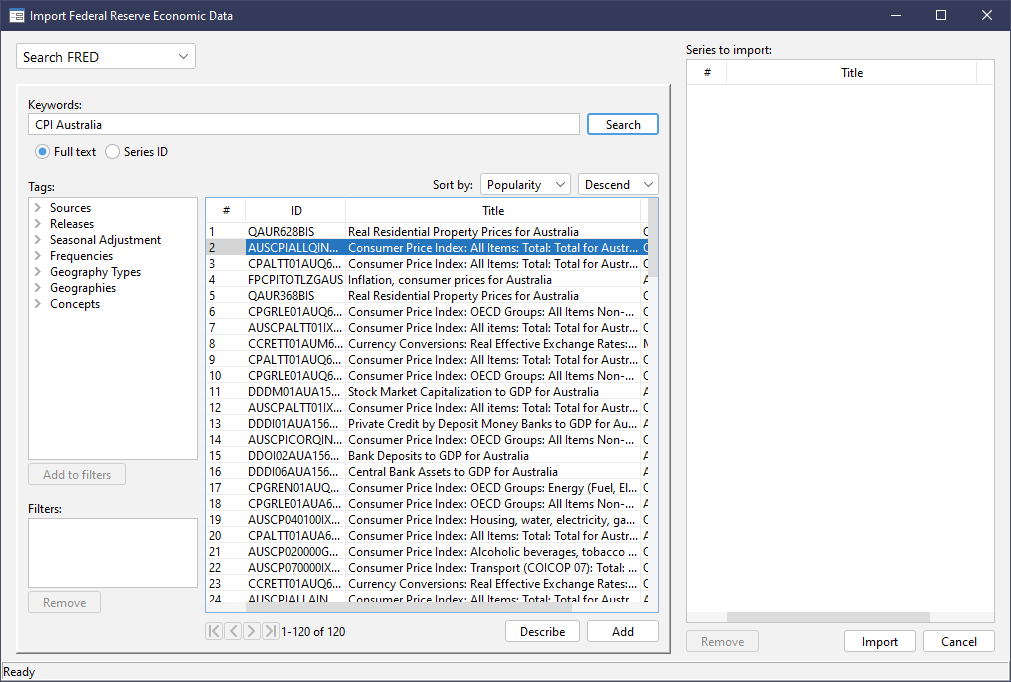Select the Sources tag
The height and width of the screenshot is (682, 1011).
(x=70, y=208)
